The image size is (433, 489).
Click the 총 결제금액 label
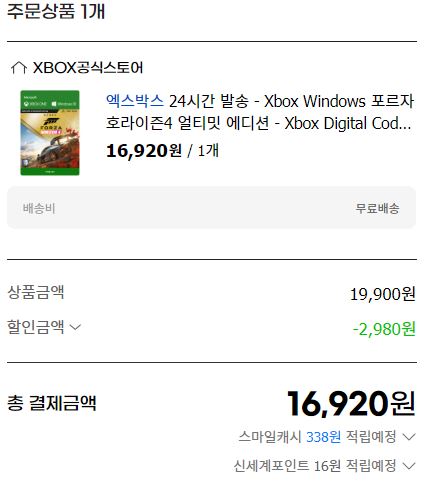[x=52, y=403]
